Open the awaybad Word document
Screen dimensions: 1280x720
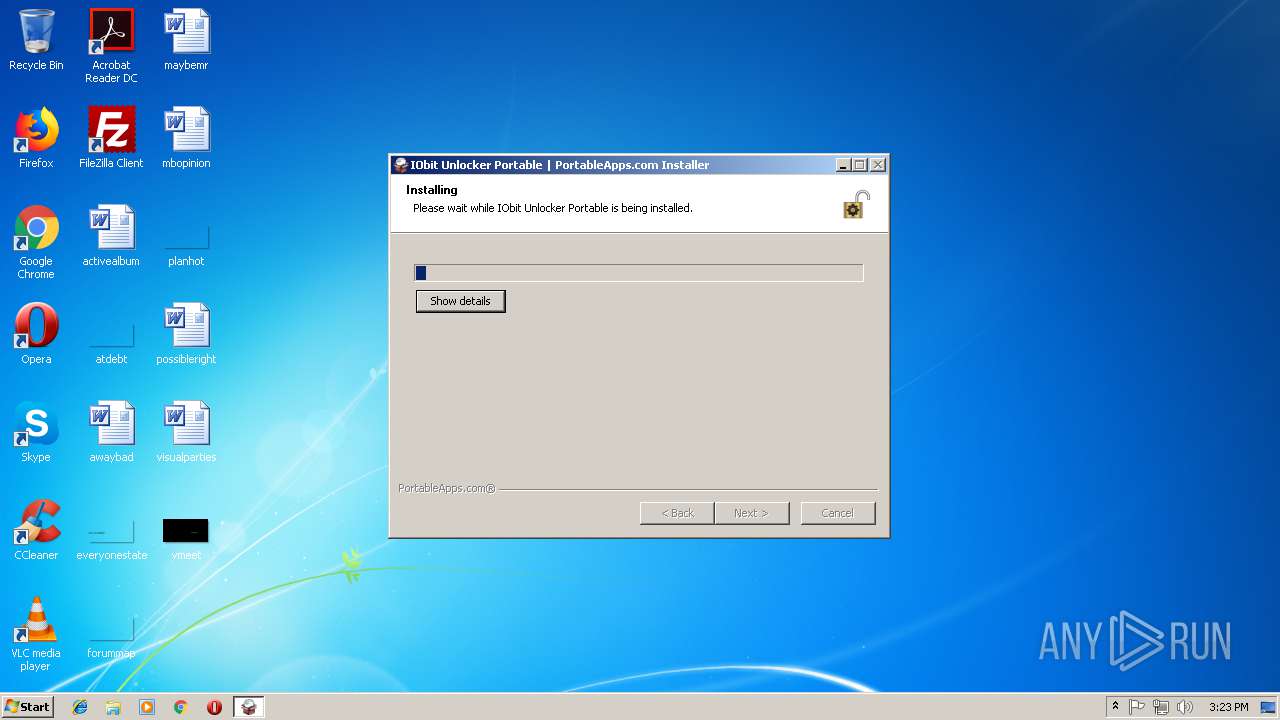111,432
